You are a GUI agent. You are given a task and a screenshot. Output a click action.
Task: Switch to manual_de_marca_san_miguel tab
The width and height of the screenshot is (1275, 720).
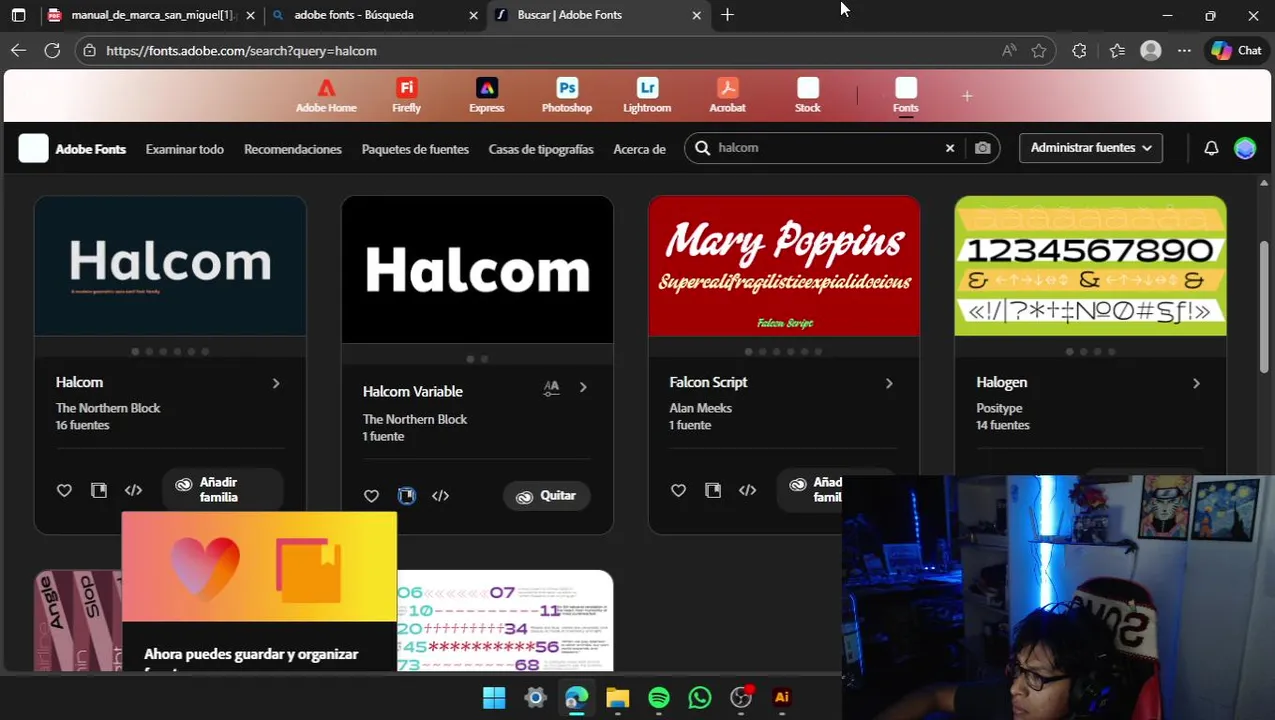coord(150,15)
